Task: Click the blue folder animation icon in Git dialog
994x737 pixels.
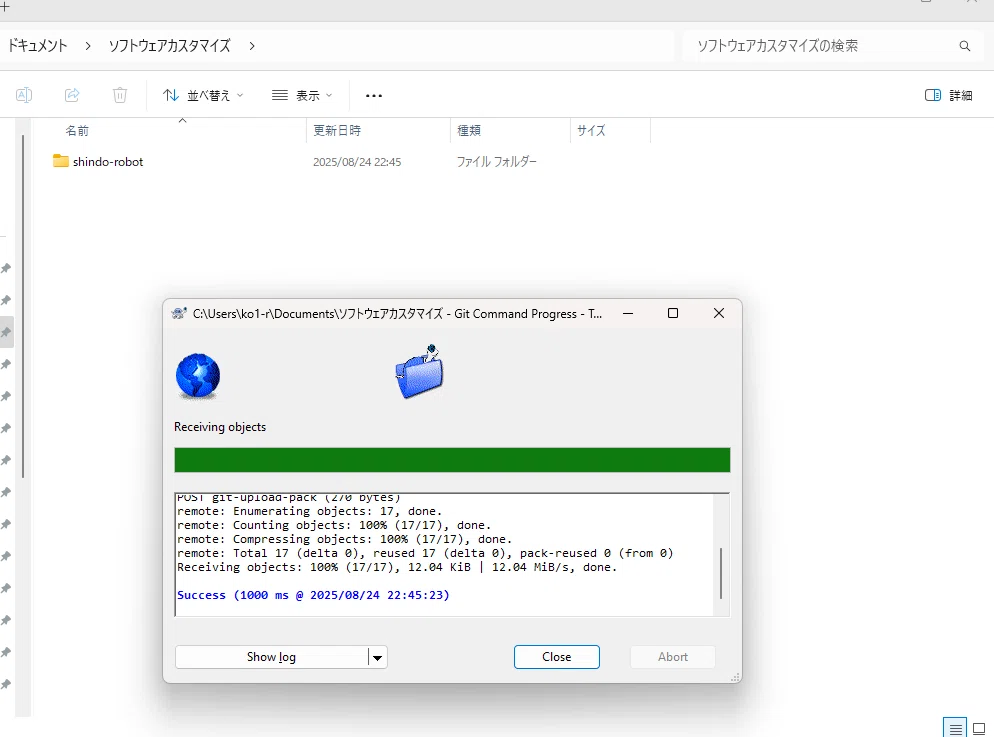Action: pyautogui.click(x=419, y=372)
